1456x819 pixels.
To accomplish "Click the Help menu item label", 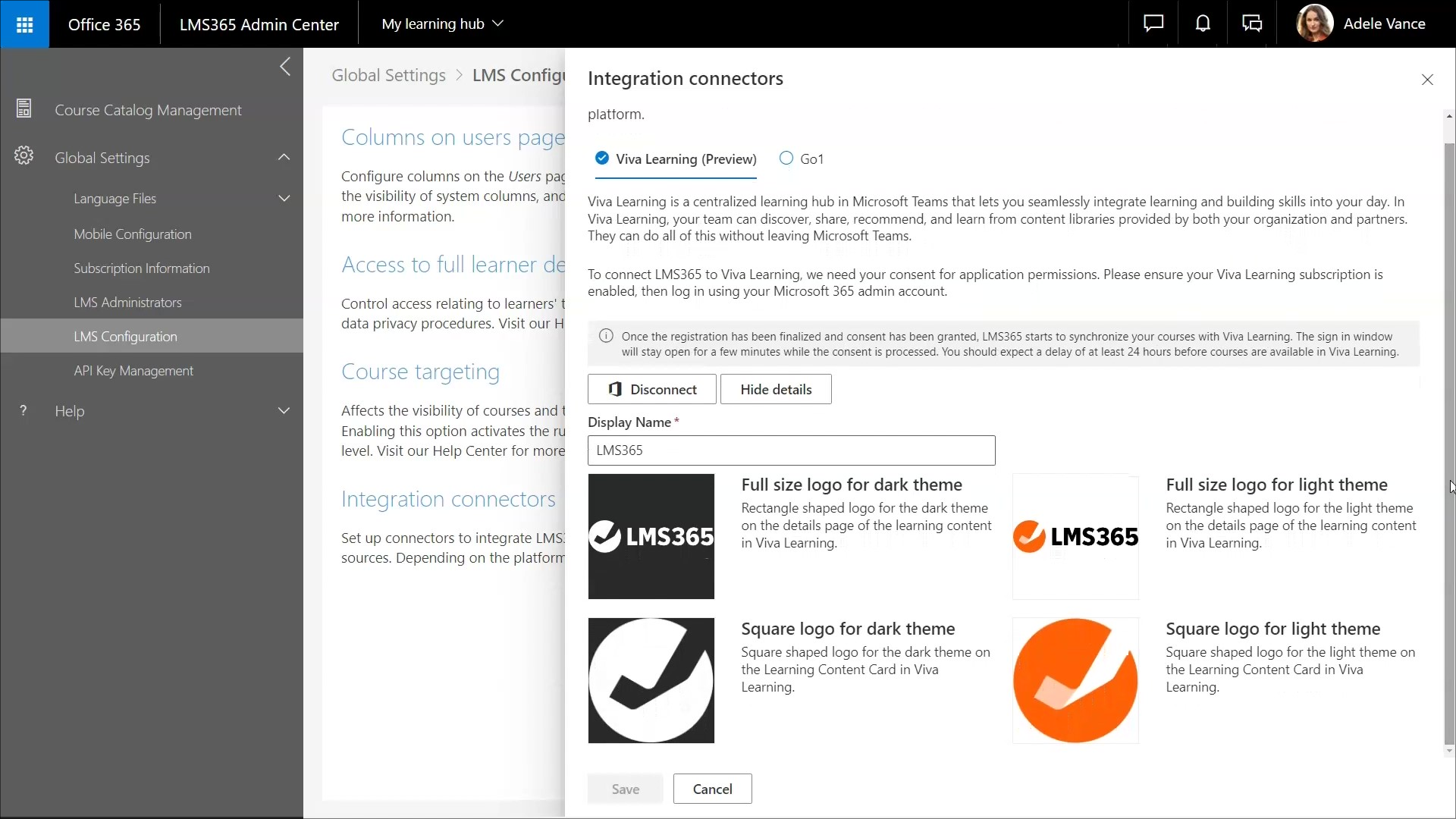I will click(70, 411).
